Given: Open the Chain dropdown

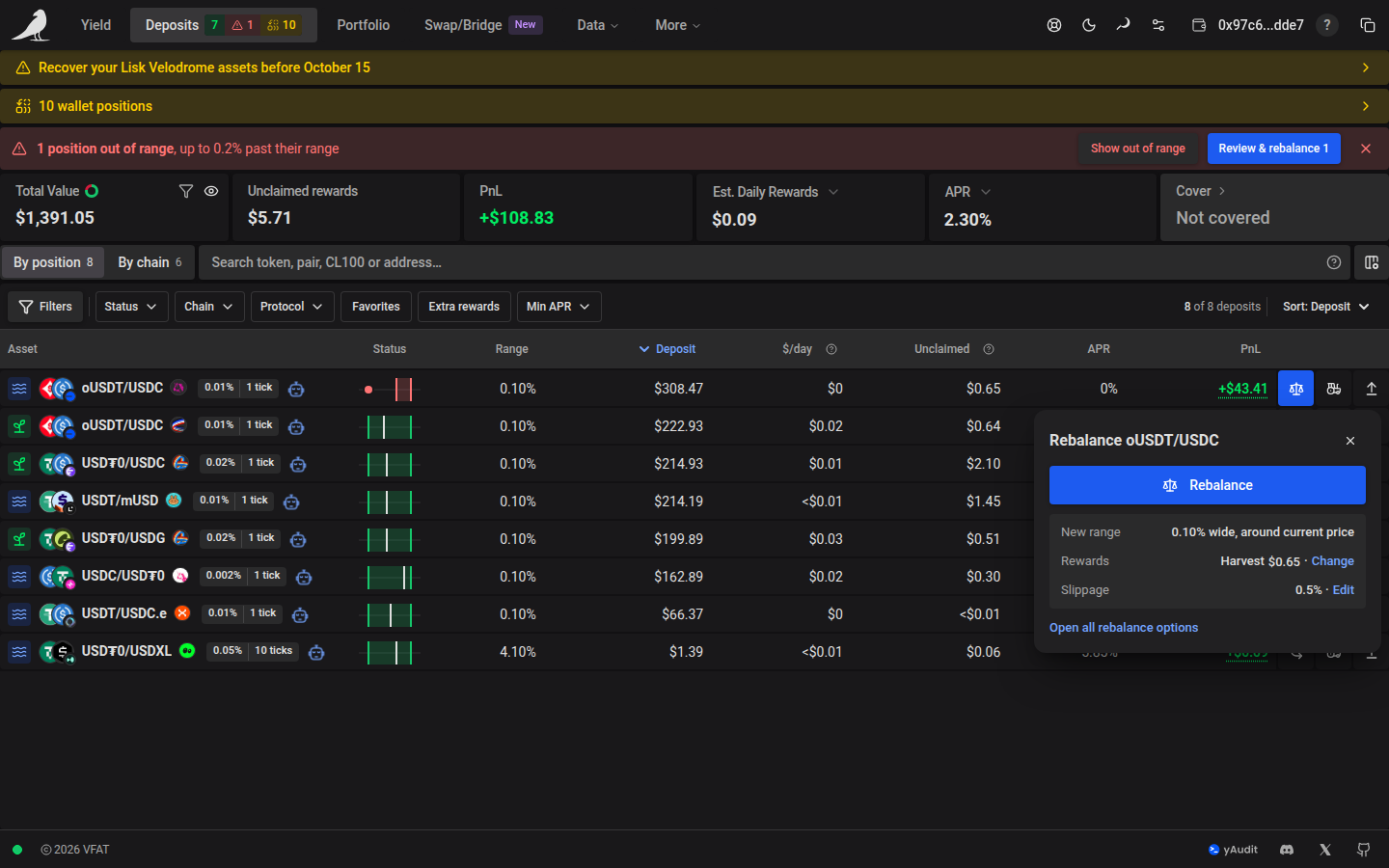Looking at the screenshot, I should [208, 307].
